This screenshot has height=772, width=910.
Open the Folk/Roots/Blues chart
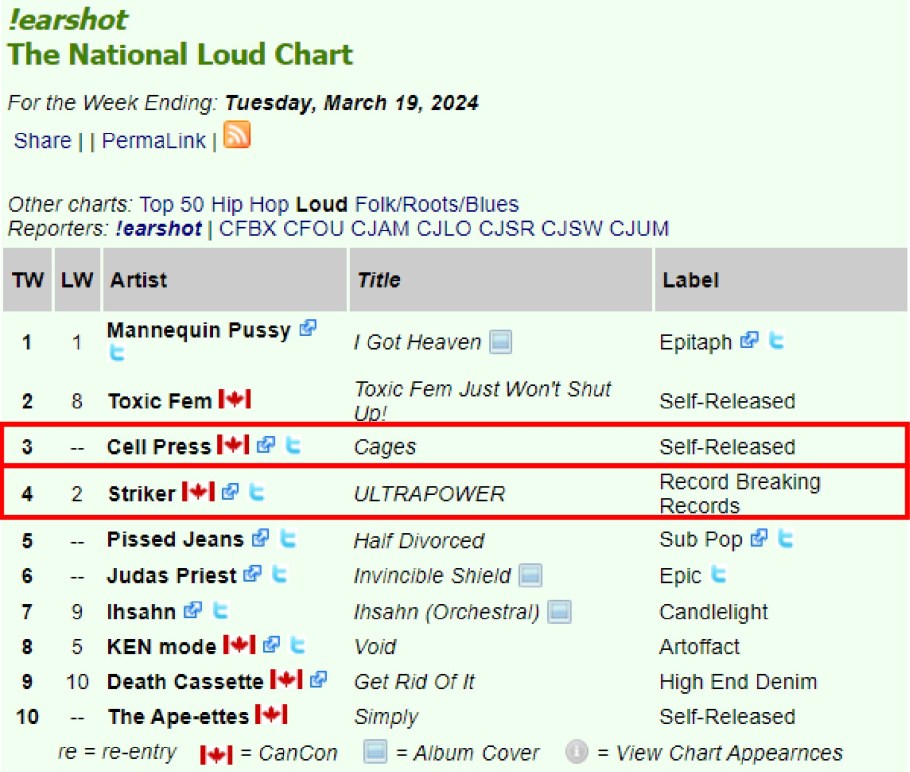(x=437, y=205)
